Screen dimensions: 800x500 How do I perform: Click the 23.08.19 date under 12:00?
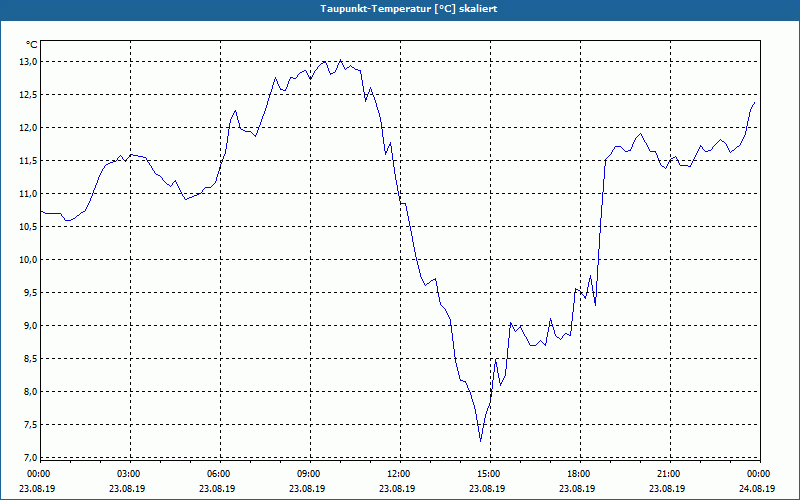pos(399,488)
